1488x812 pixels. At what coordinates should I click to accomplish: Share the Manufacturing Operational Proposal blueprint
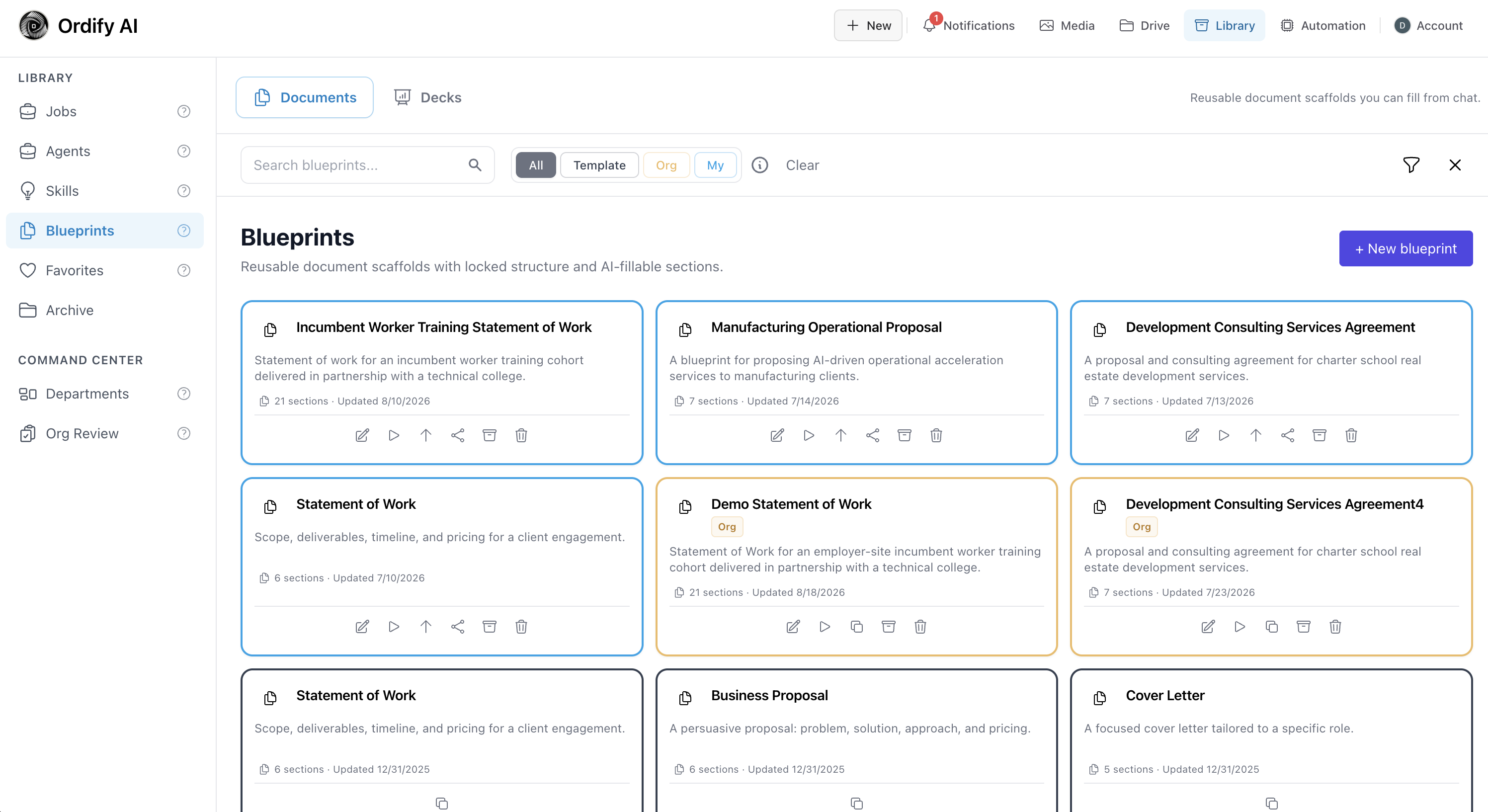point(872,435)
